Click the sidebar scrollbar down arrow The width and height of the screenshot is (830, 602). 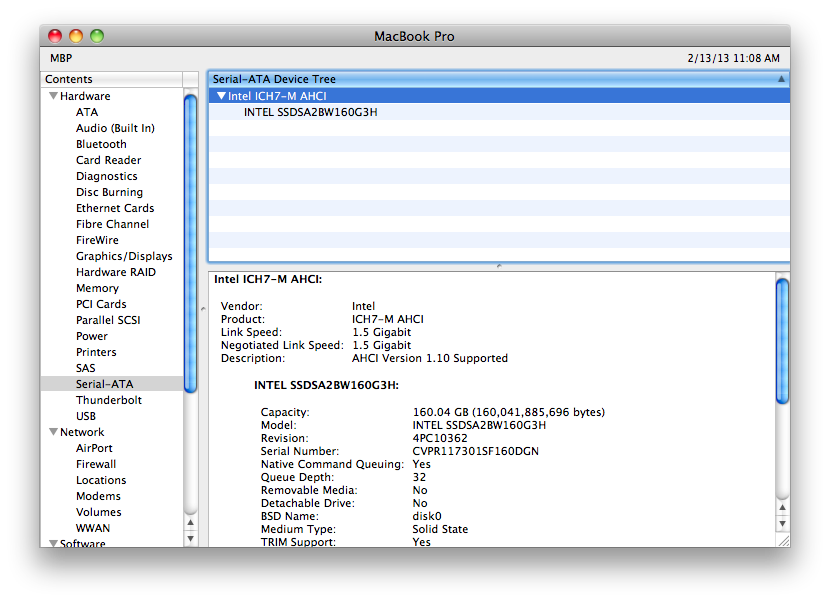click(x=191, y=539)
